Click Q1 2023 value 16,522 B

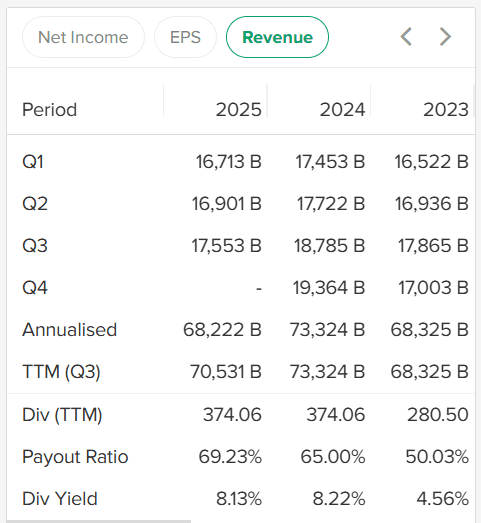pyautogui.click(x=432, y=162)
